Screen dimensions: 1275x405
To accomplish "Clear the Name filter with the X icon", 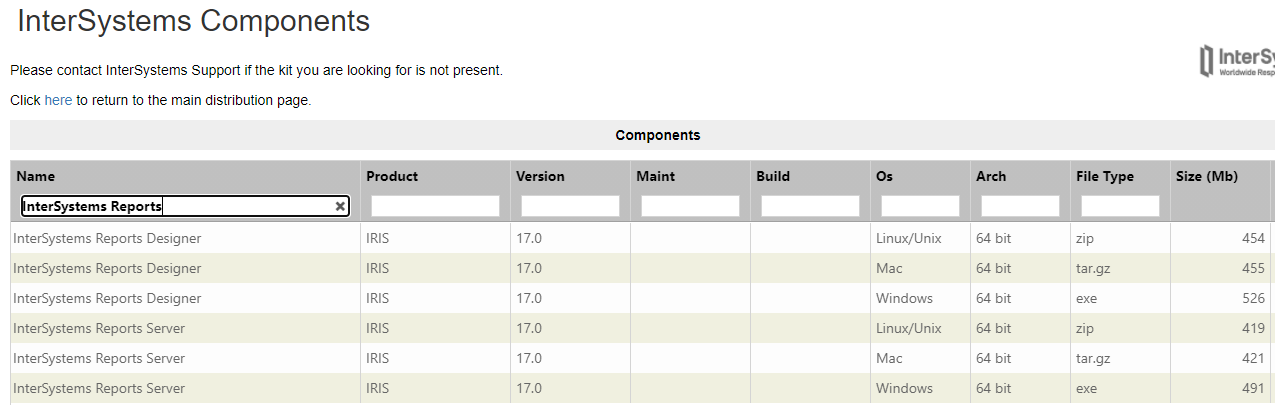I will pos(340,206).
